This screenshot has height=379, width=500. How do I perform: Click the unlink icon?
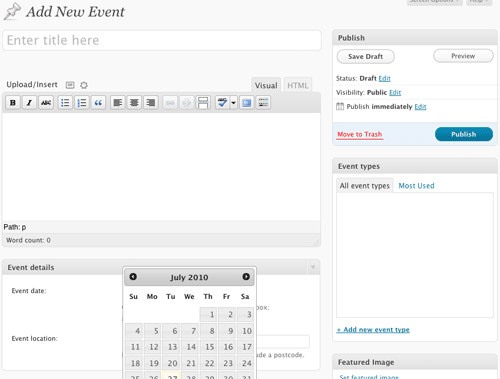tap(187, 103)
